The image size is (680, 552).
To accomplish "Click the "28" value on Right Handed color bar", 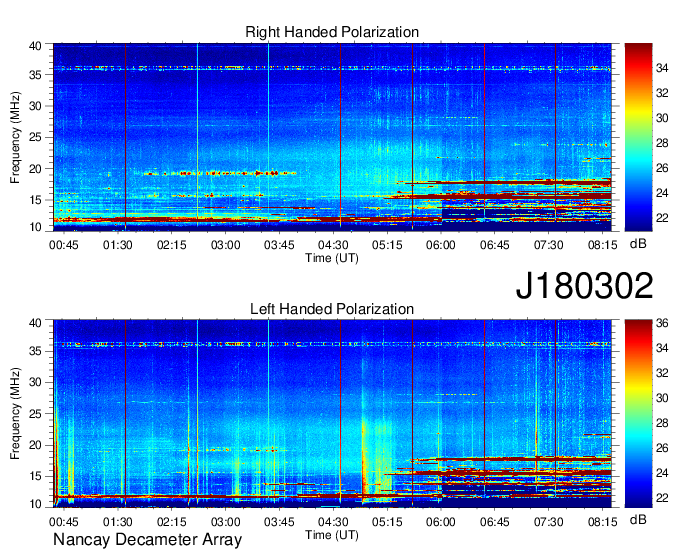I will coord(662,143).
